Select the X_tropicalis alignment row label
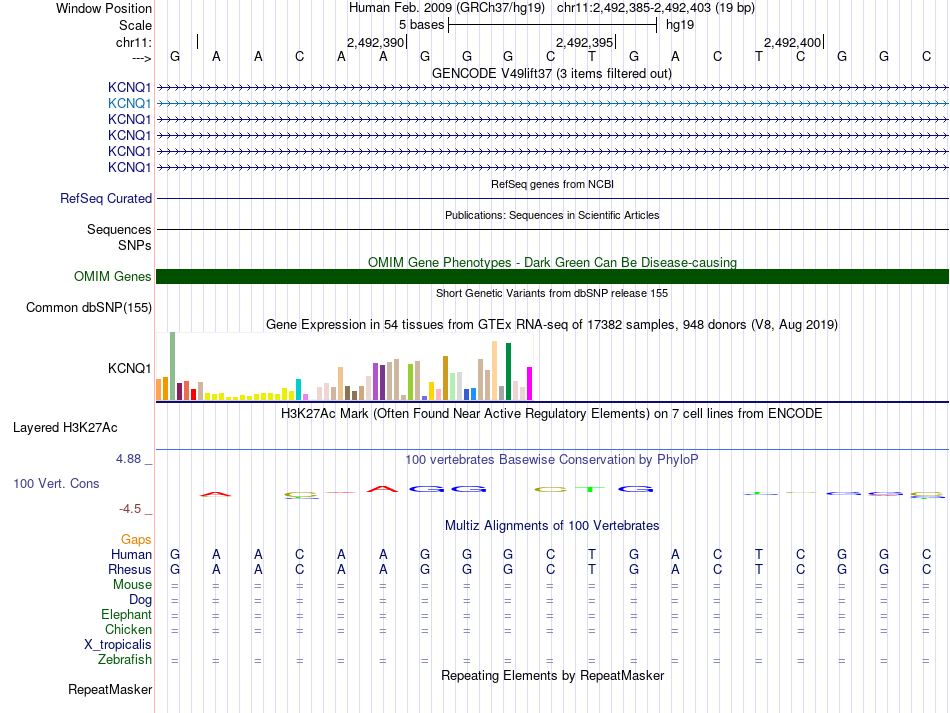Viewport: 950px width, 713px height. tap(118, 645)
